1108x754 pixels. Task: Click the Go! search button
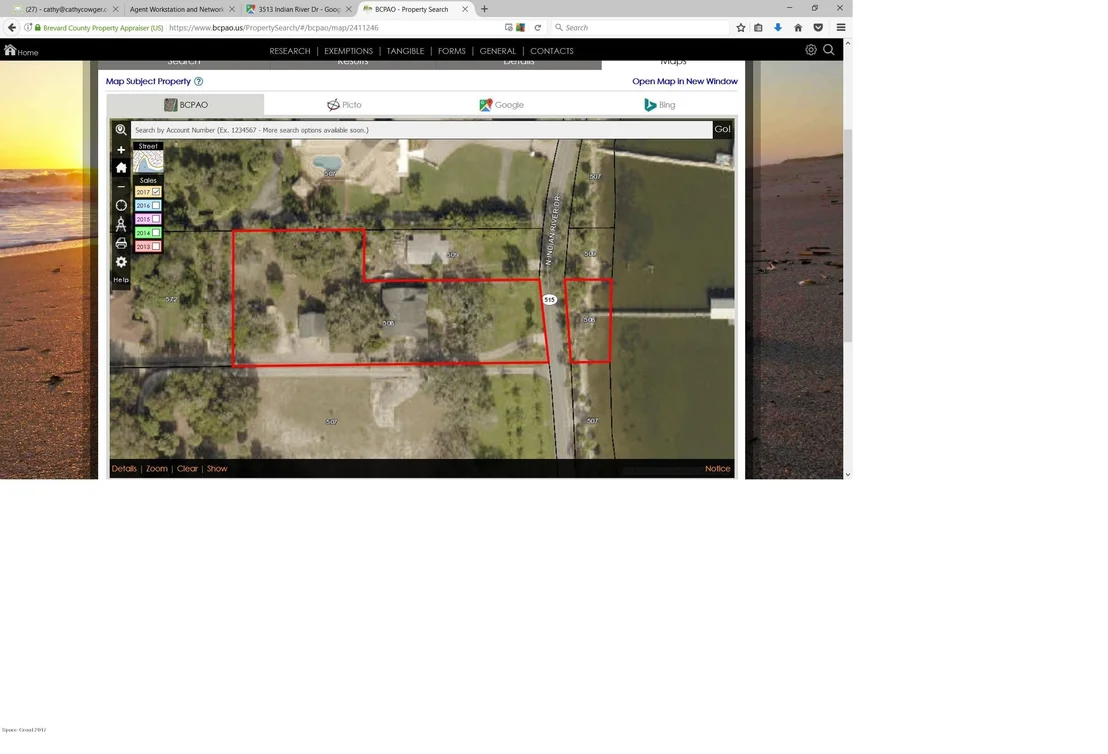(722, 129)
